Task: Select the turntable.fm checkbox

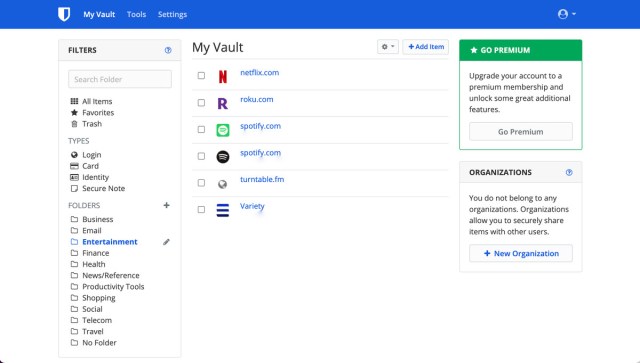Action: 201,183
